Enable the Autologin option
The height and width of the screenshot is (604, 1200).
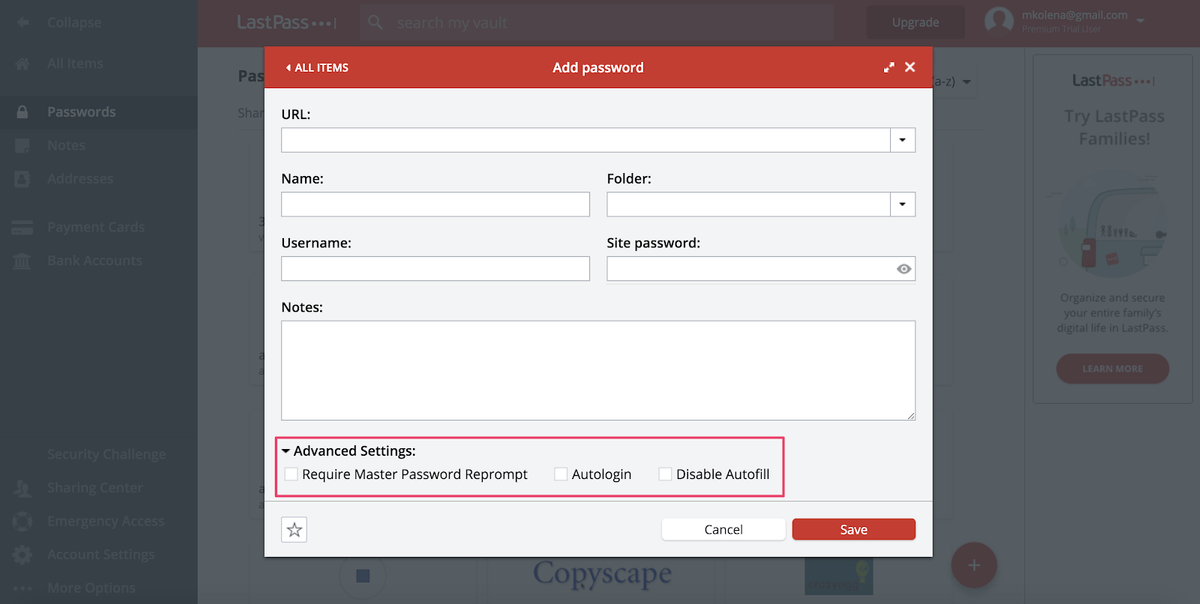click(x=560, y=473)
